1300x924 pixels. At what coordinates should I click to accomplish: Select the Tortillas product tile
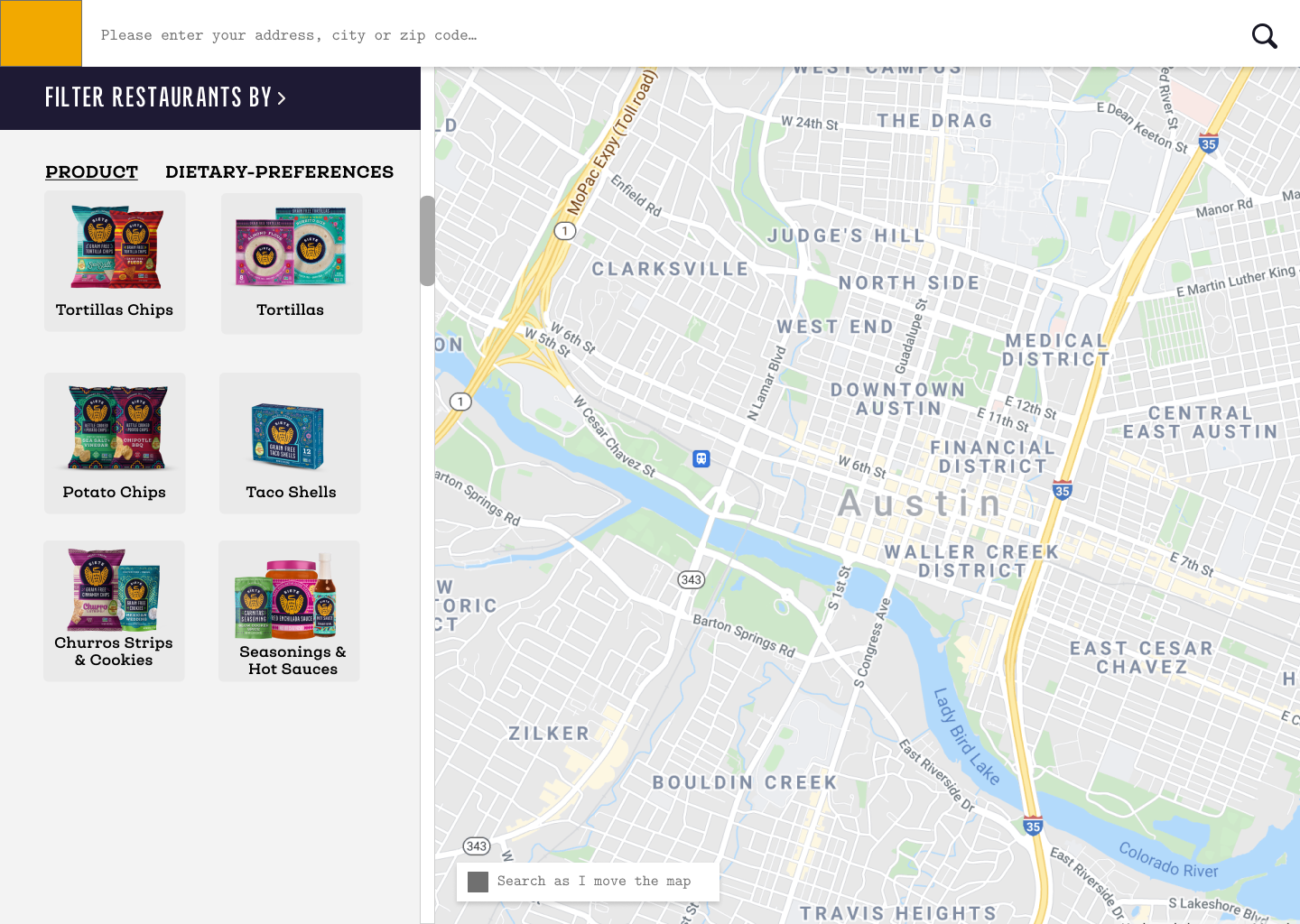(x=292, y=263)
